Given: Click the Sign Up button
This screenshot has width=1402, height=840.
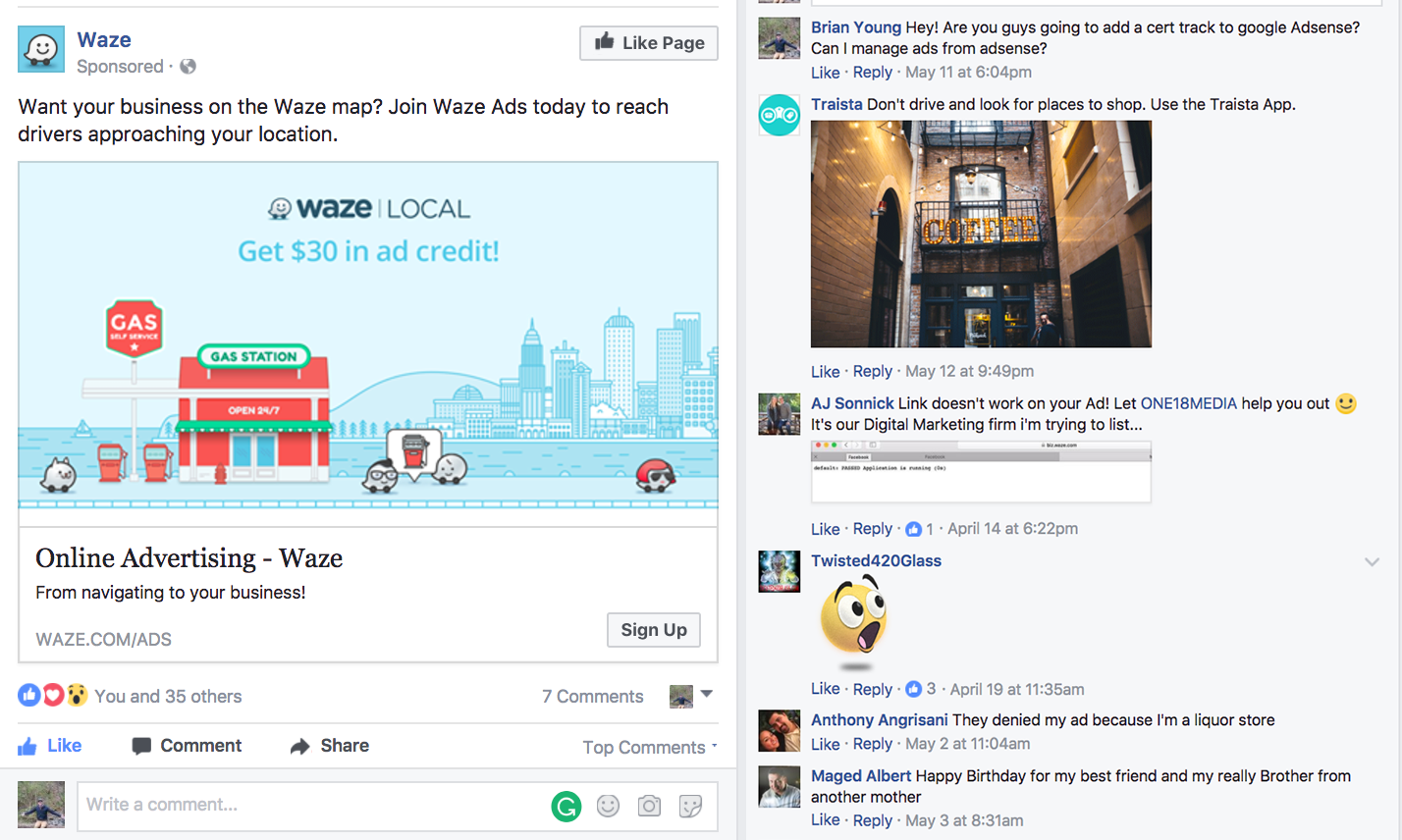Looking at the screenshot, I should [654, 630].
